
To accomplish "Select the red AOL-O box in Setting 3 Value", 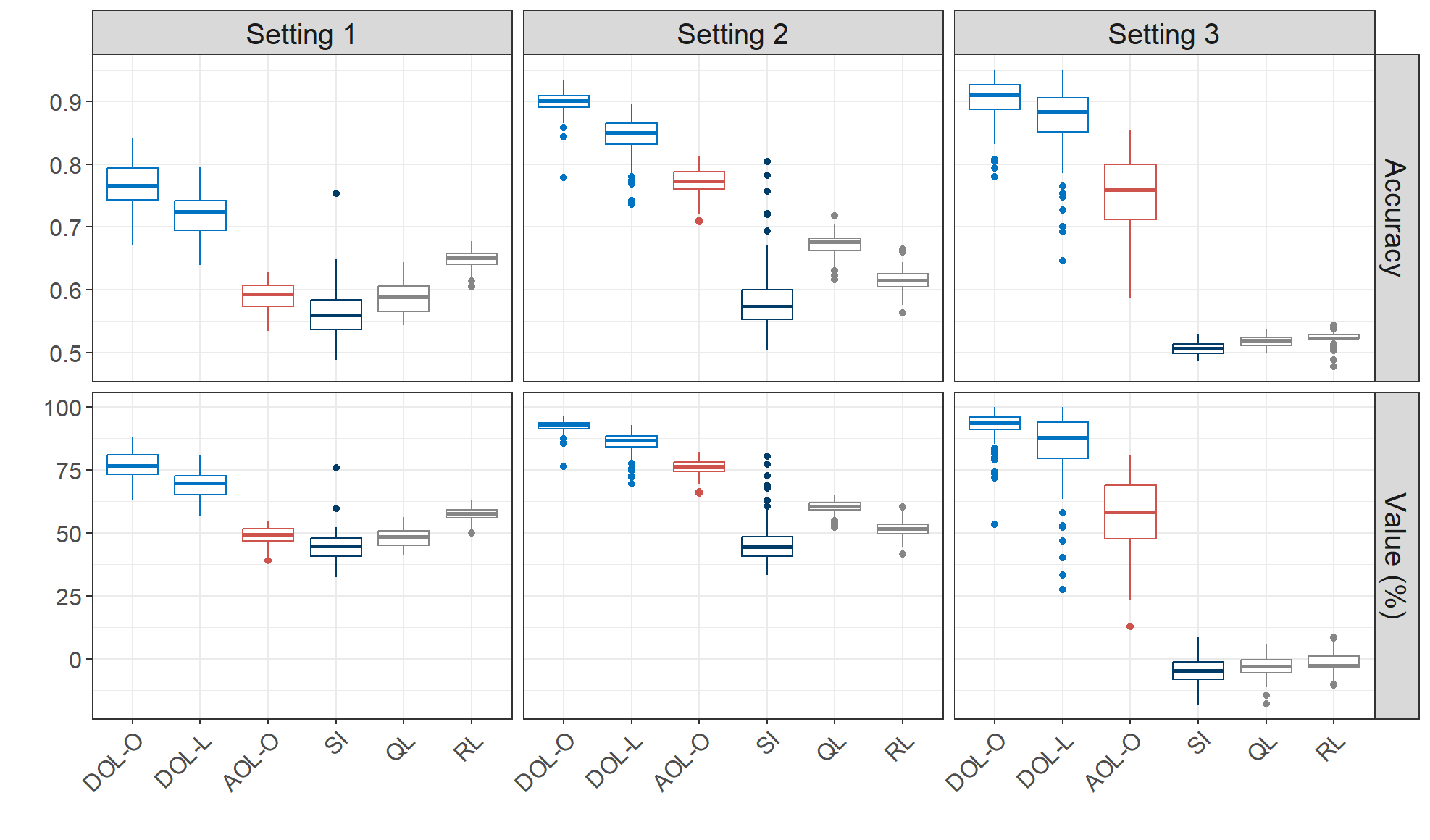I will [x=1130, y=512].
